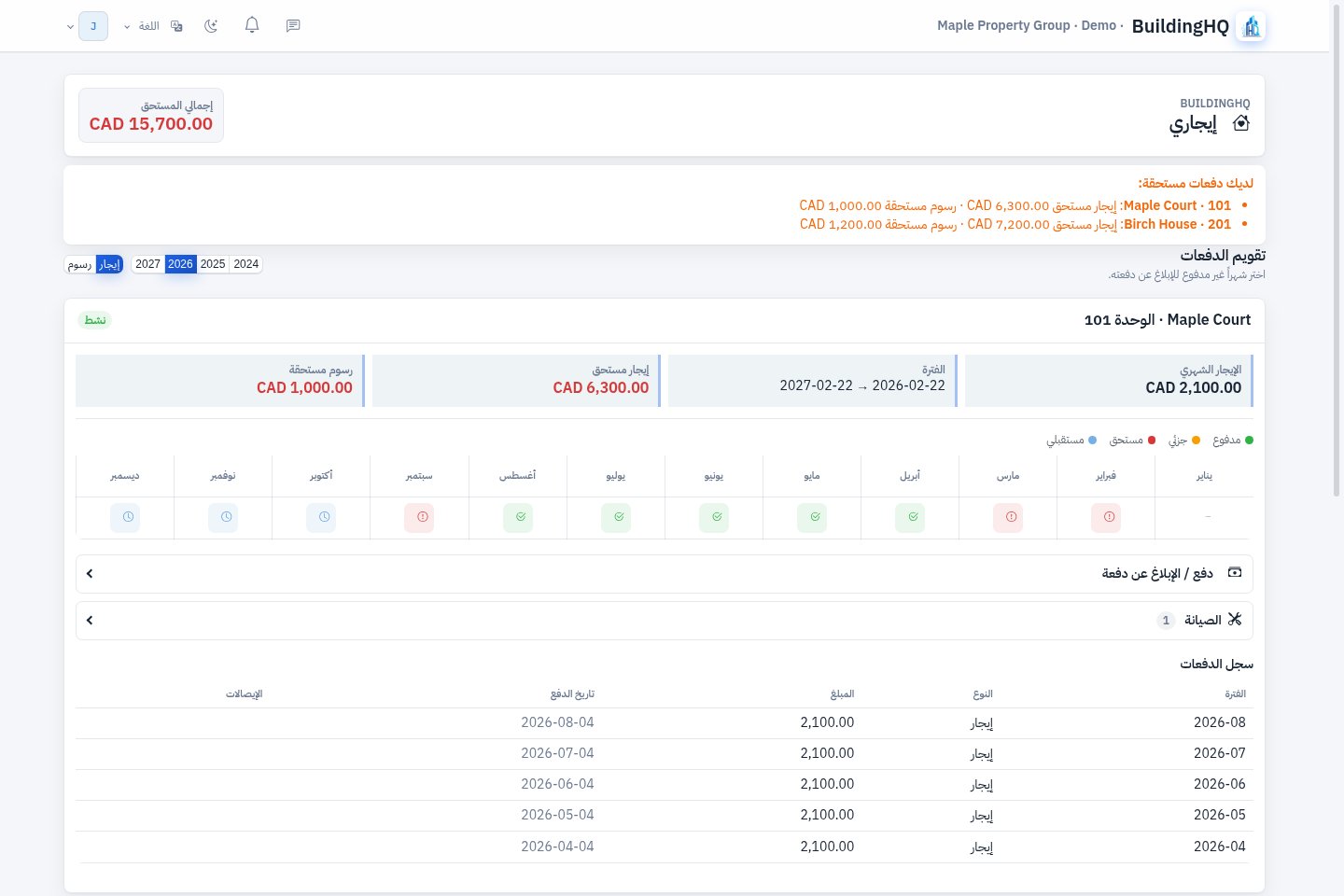Screen dimensions: 1344x896
Task: Click the BuildingHQ brand name link
Action: [x=1180, y=26]
